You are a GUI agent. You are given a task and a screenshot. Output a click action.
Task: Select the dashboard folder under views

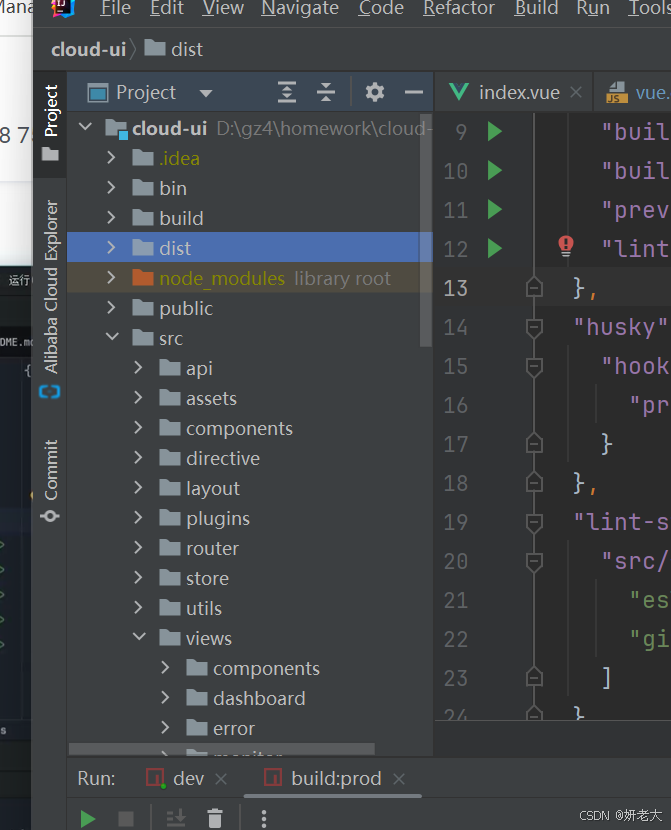[x=250, y=698]
